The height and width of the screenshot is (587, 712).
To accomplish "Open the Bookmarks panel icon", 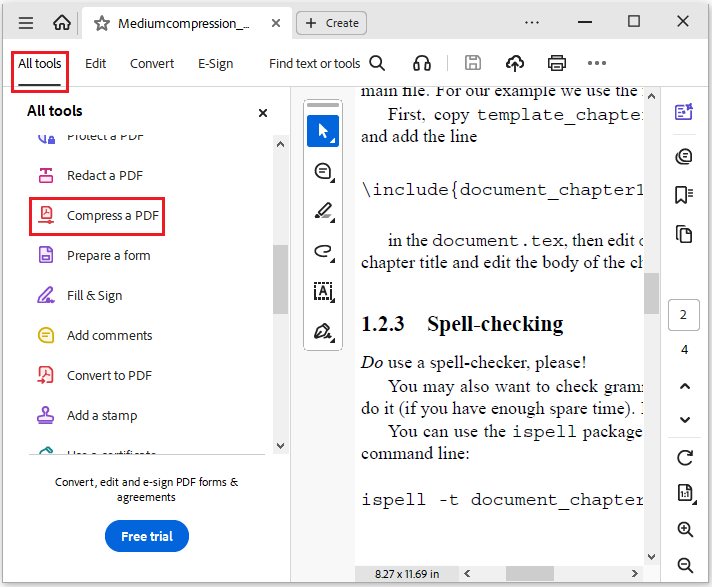I will pos(684,195).
